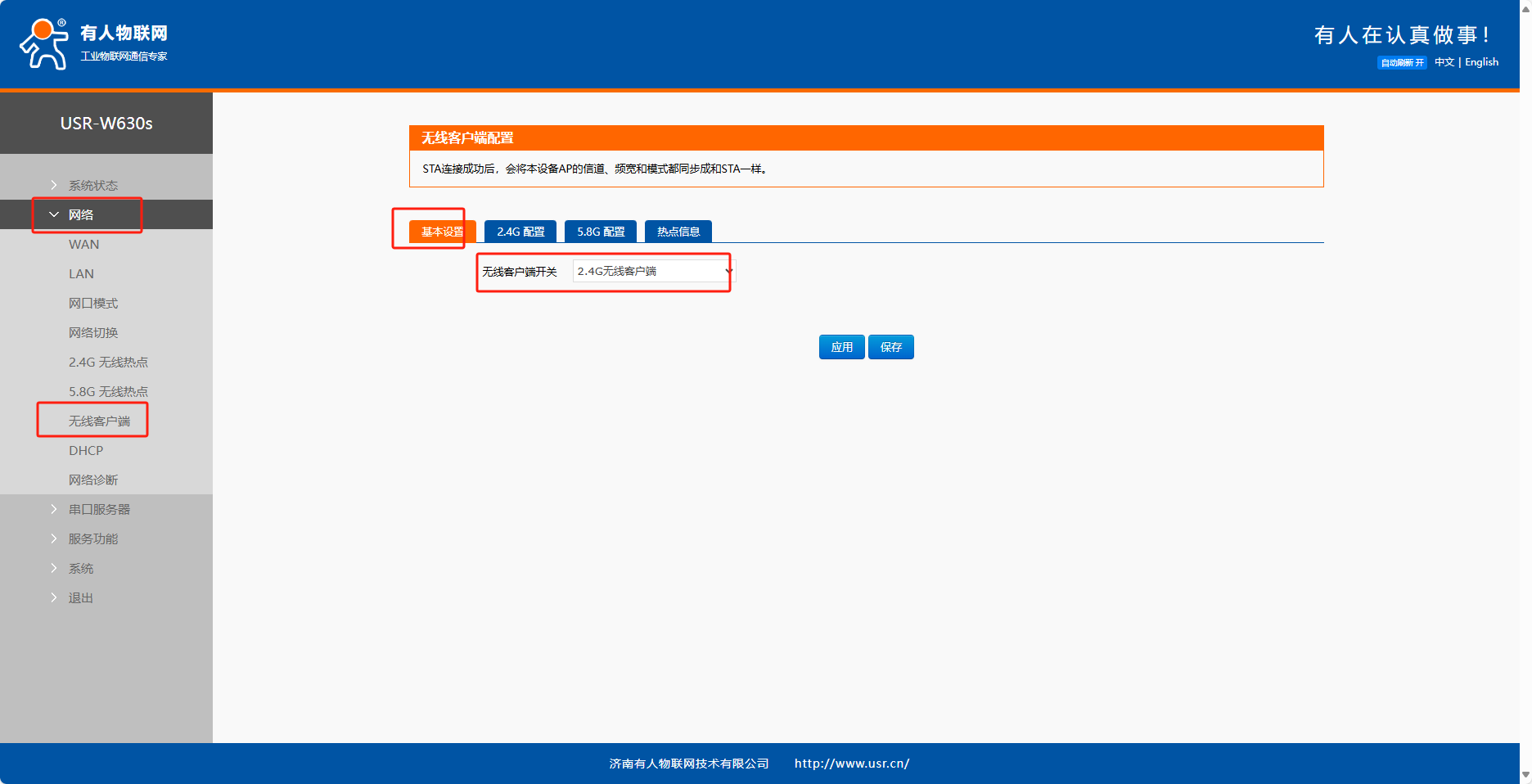Click the USR-W630s device title

click(106, 123)
